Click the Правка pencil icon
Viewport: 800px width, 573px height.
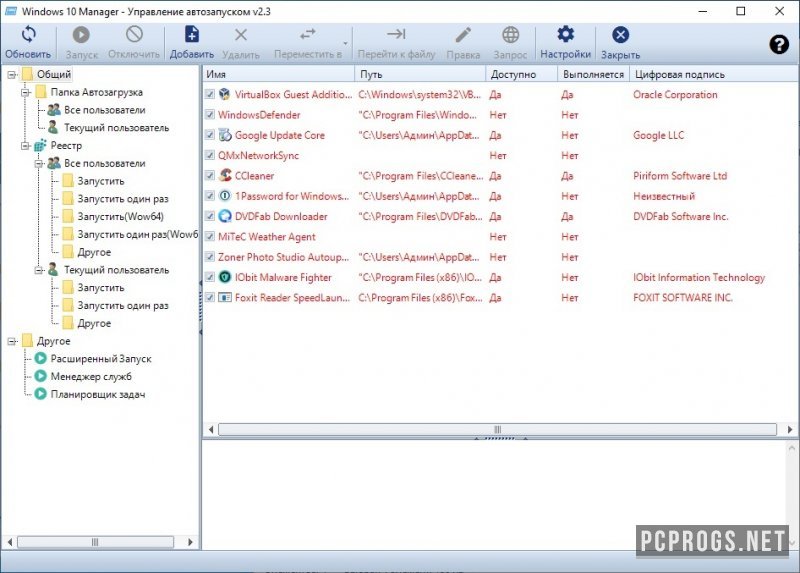(x=463, y=35)
